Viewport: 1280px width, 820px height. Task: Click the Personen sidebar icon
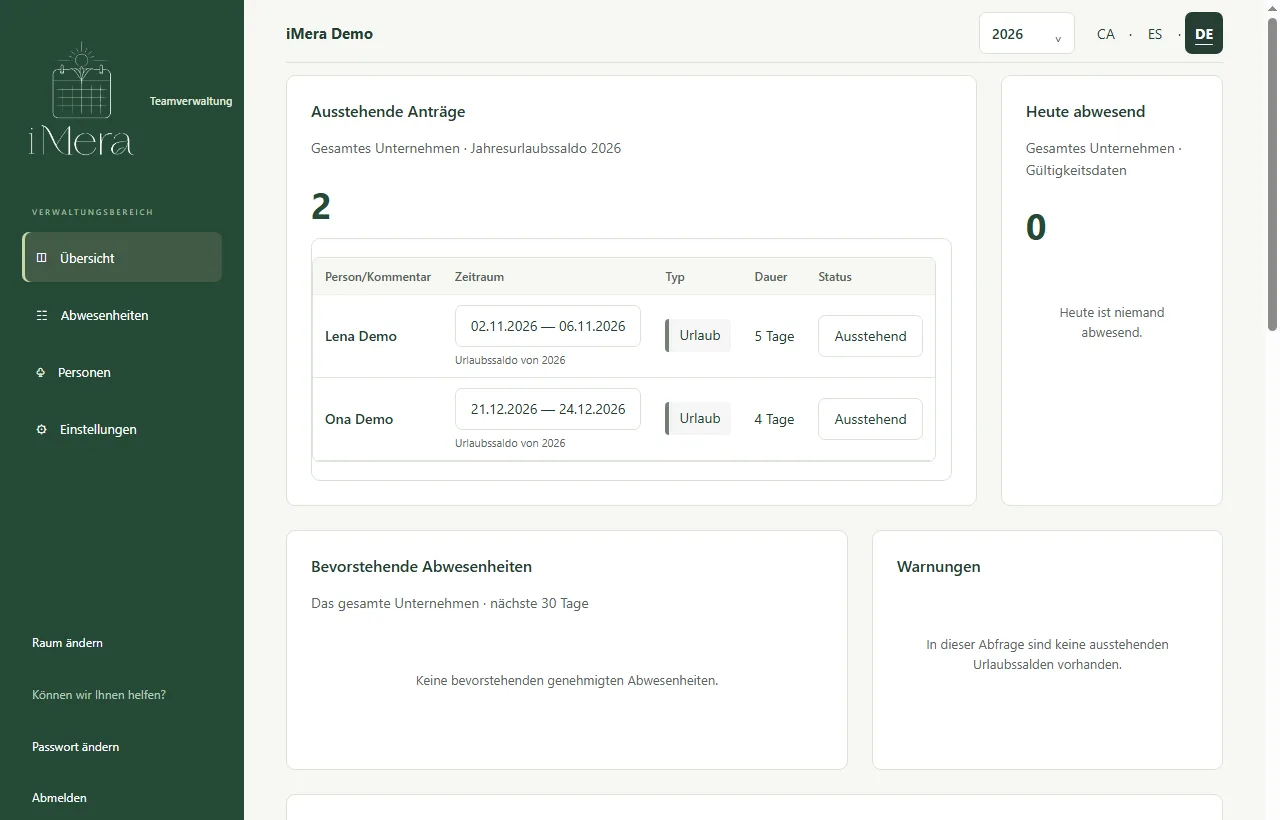click(x=41, y=372)
